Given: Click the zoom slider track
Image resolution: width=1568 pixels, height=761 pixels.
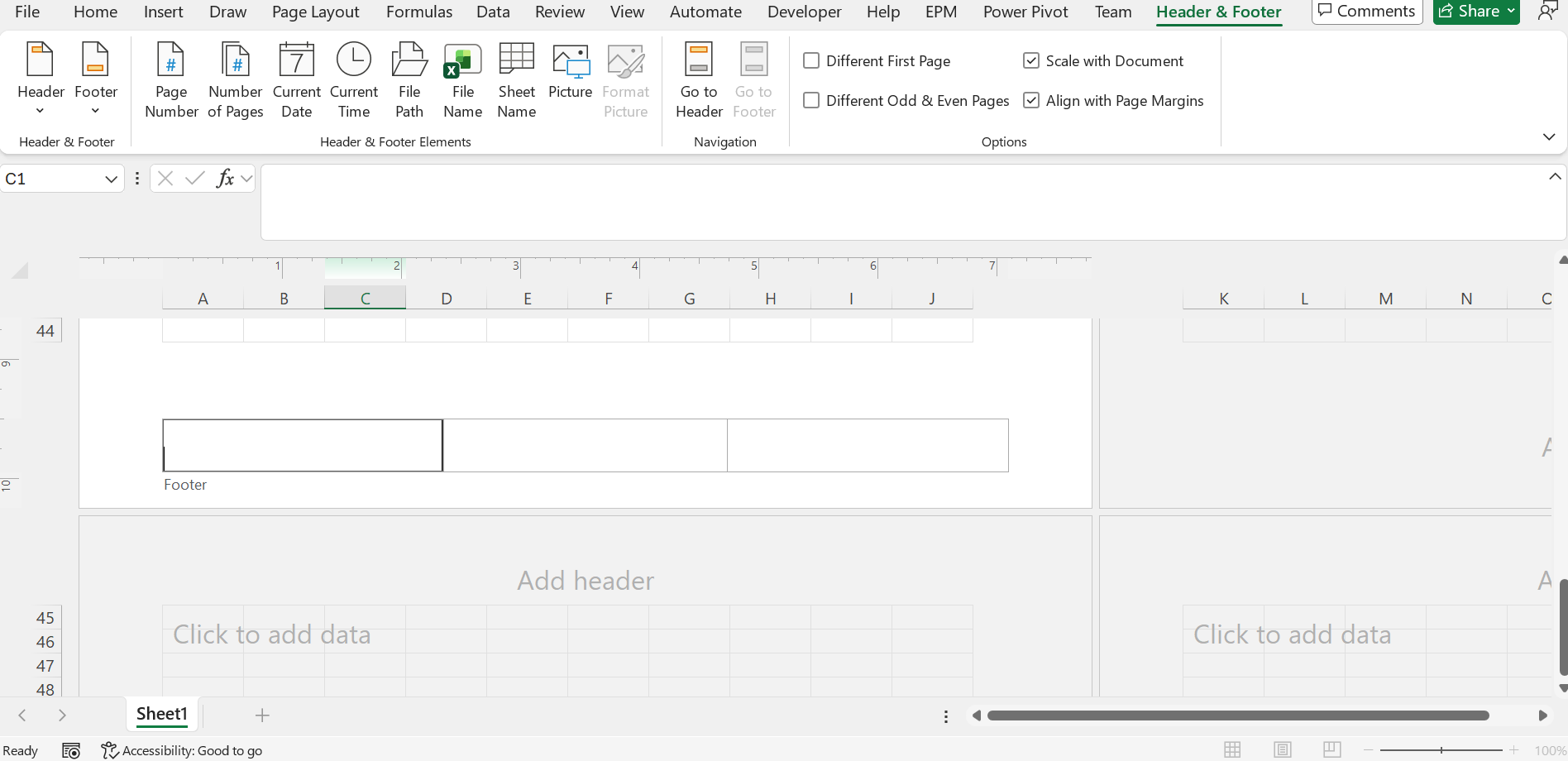Looking at the screenshot, I should tap(1441, 750).
